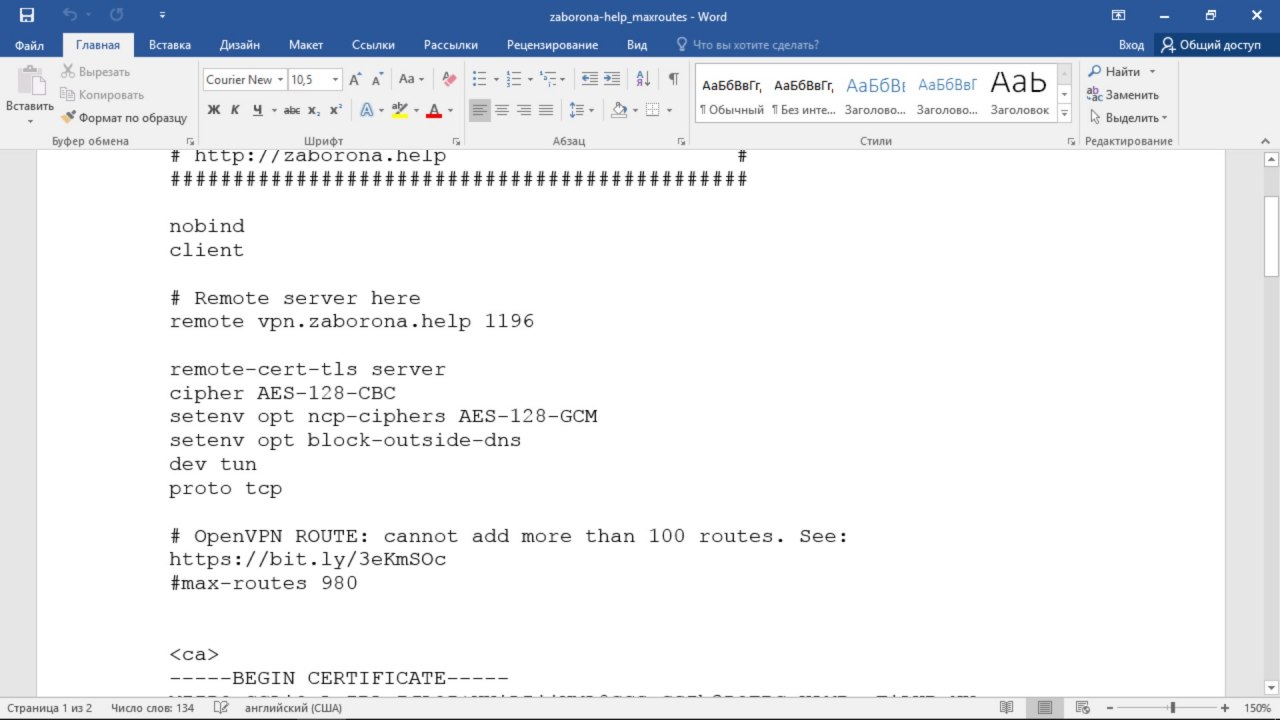The image size is (1280, 720).
Task: Click Format Painter (Формат по образцу)
Action: pyautogui.click(x=123, y=117)
